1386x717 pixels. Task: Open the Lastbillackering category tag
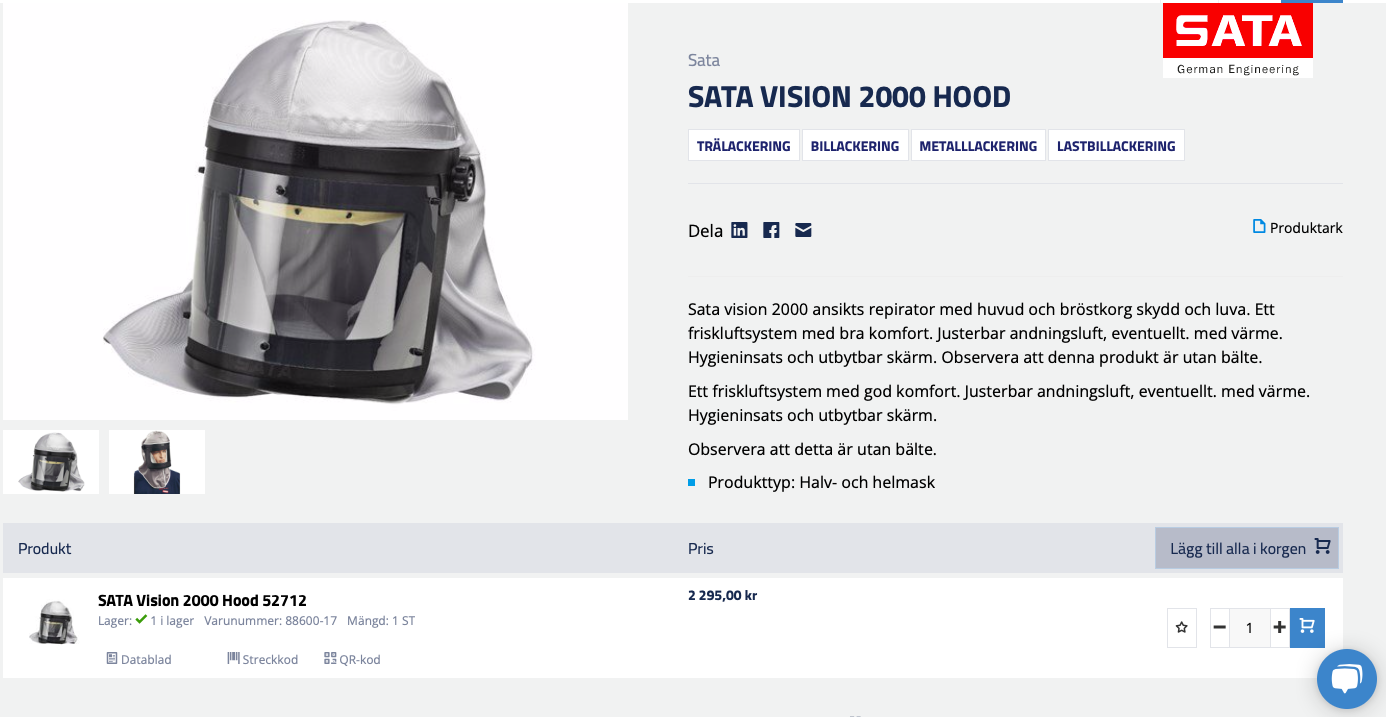click(1116, 146)
